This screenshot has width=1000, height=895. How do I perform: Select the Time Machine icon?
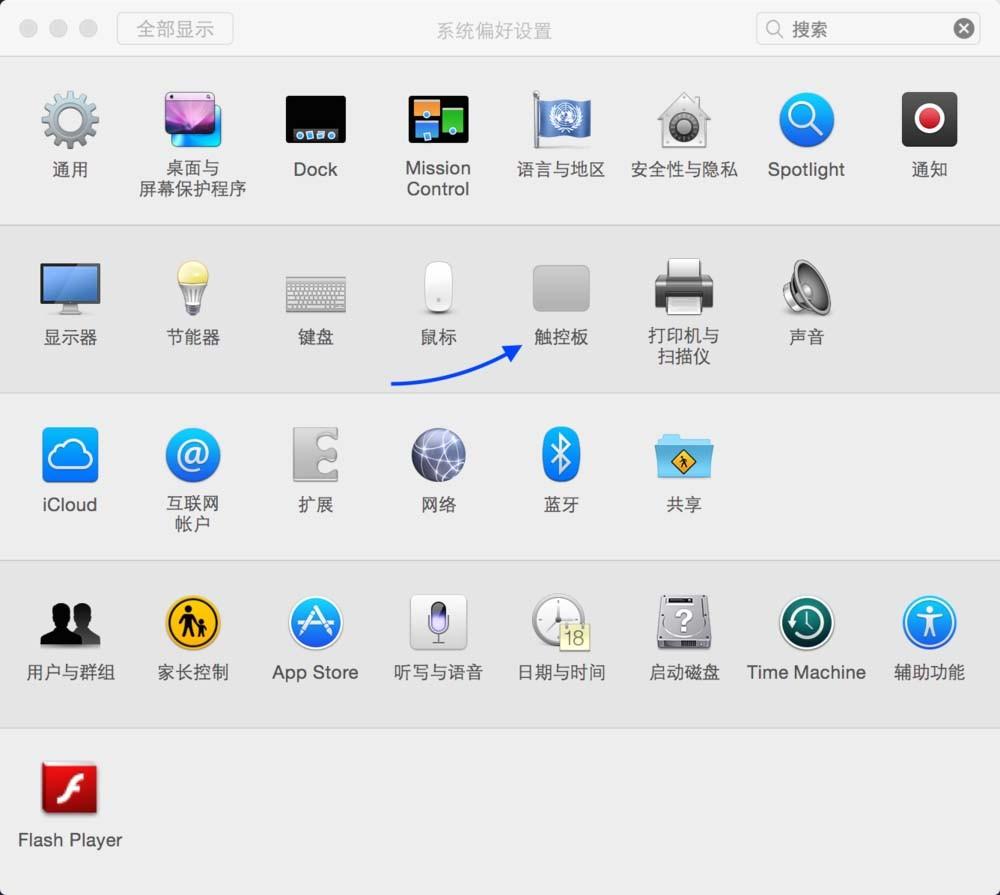coord(806,622)
